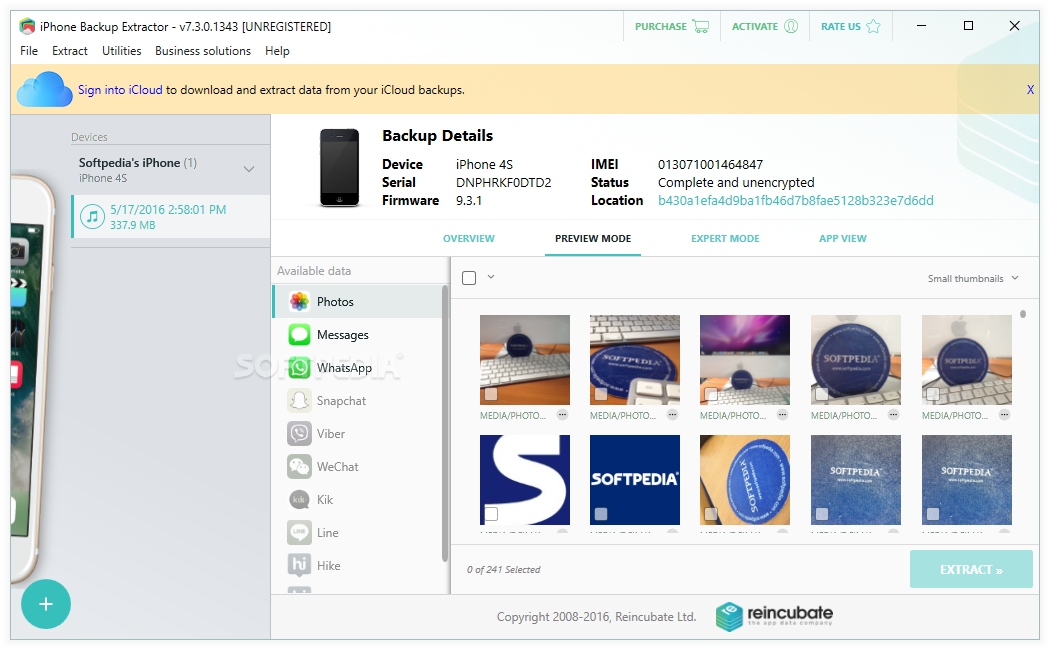Open options for third photo in top row

[x=782, y=415]
